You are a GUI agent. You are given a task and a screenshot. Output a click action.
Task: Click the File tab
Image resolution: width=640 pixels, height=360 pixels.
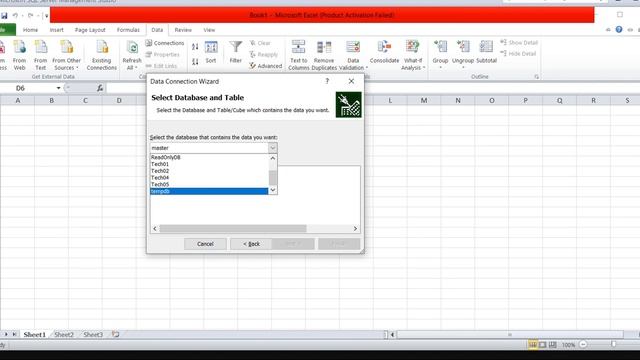click(7, 30)
